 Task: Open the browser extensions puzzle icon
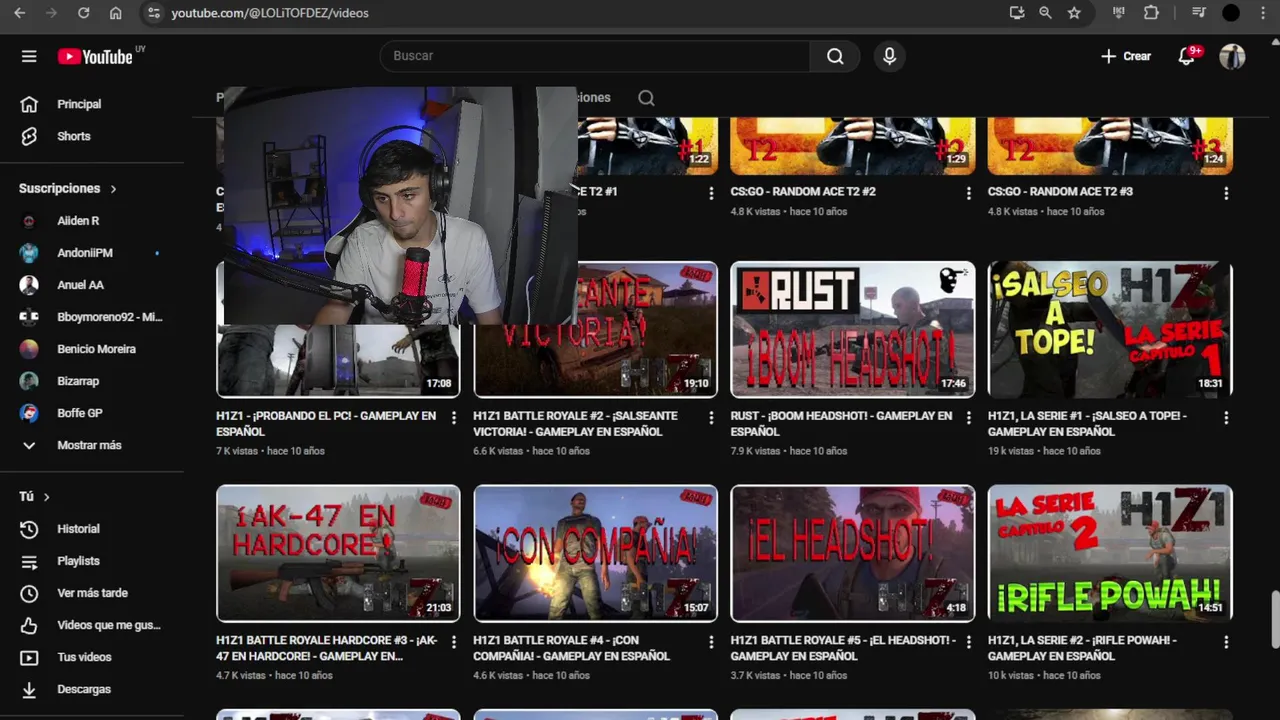click(1151, 13)
